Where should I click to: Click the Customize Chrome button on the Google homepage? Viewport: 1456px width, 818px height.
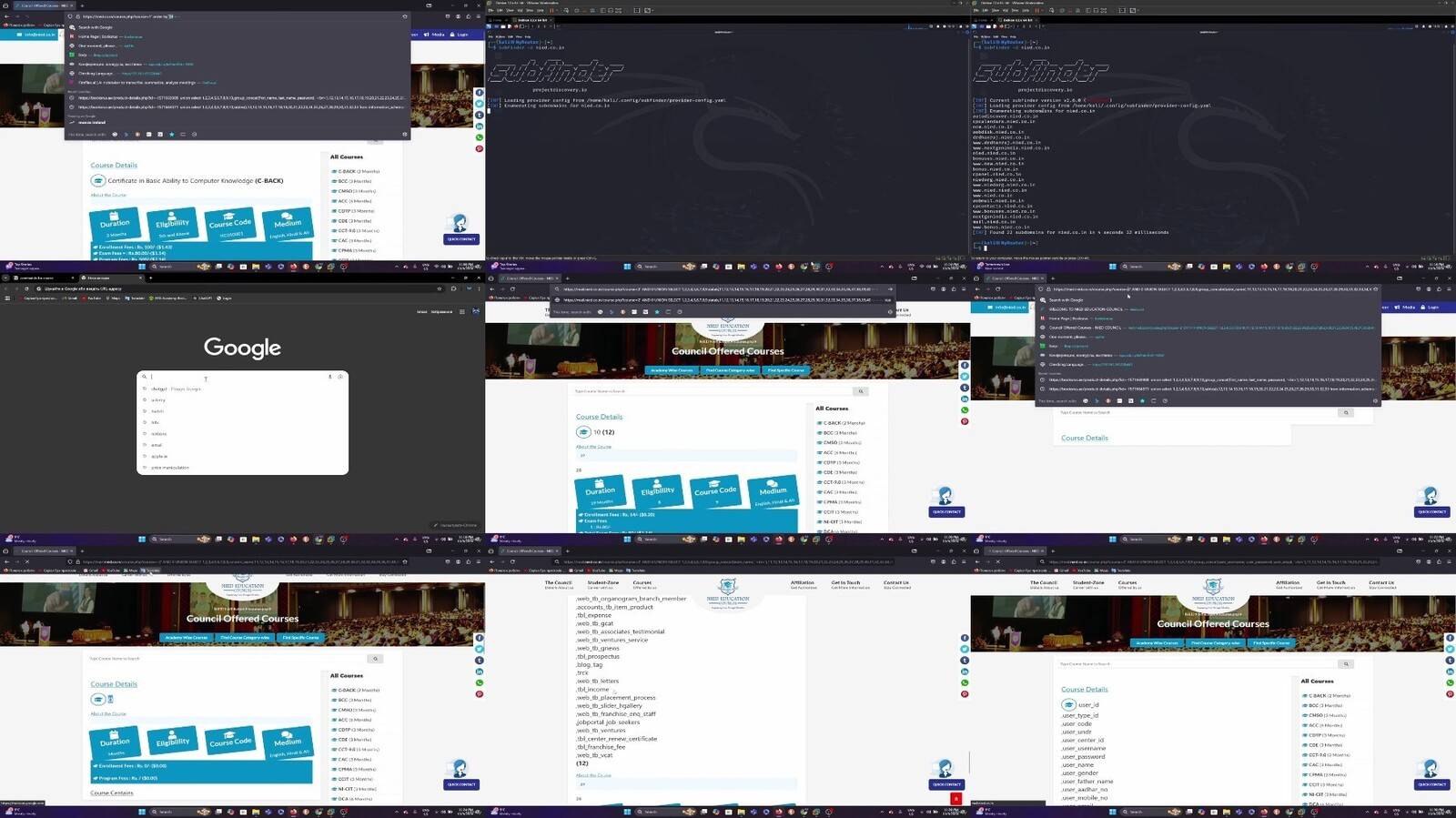(x=457, y=525)
